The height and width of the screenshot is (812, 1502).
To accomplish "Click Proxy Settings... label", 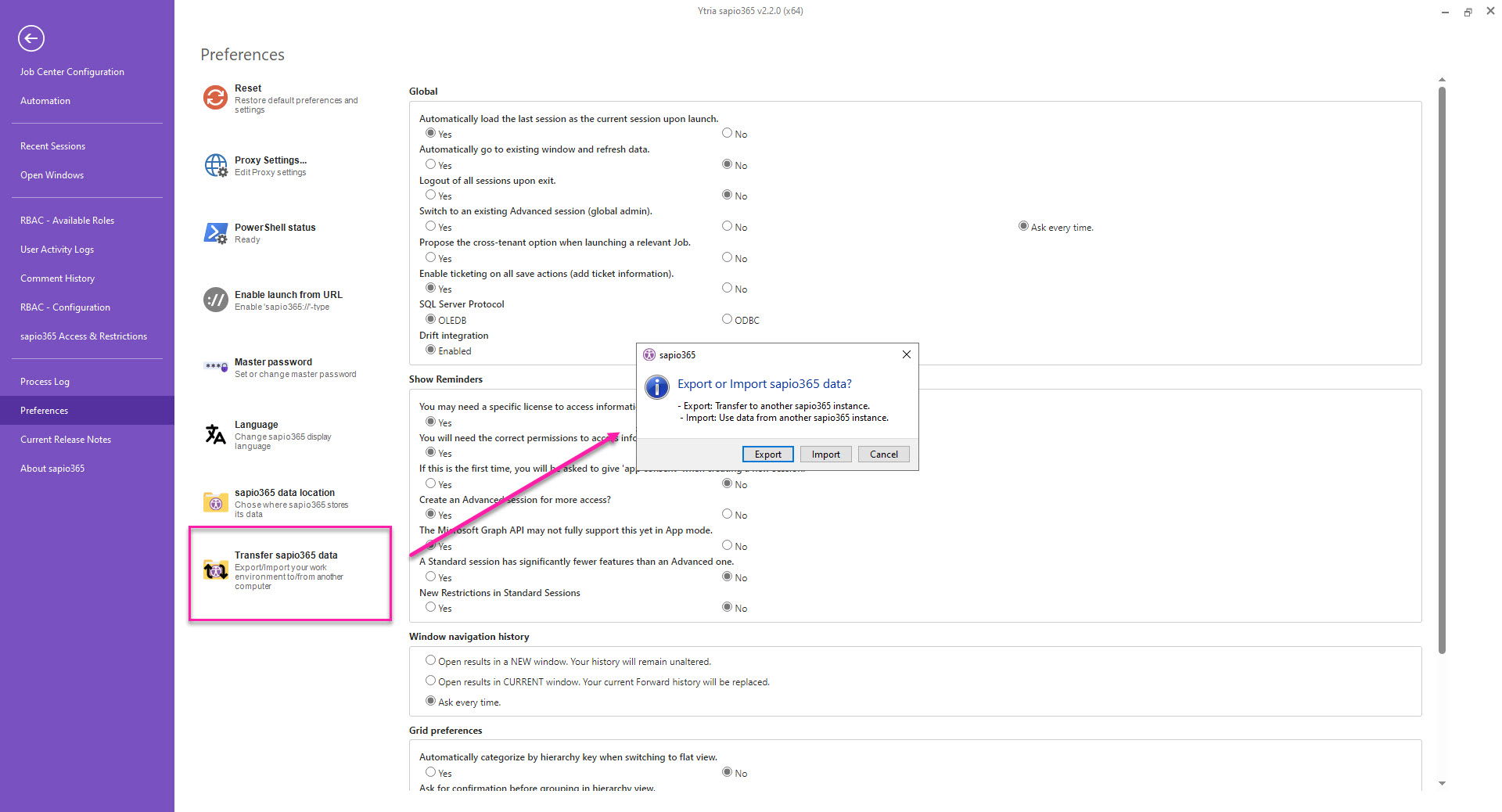I will pos(271,160).
